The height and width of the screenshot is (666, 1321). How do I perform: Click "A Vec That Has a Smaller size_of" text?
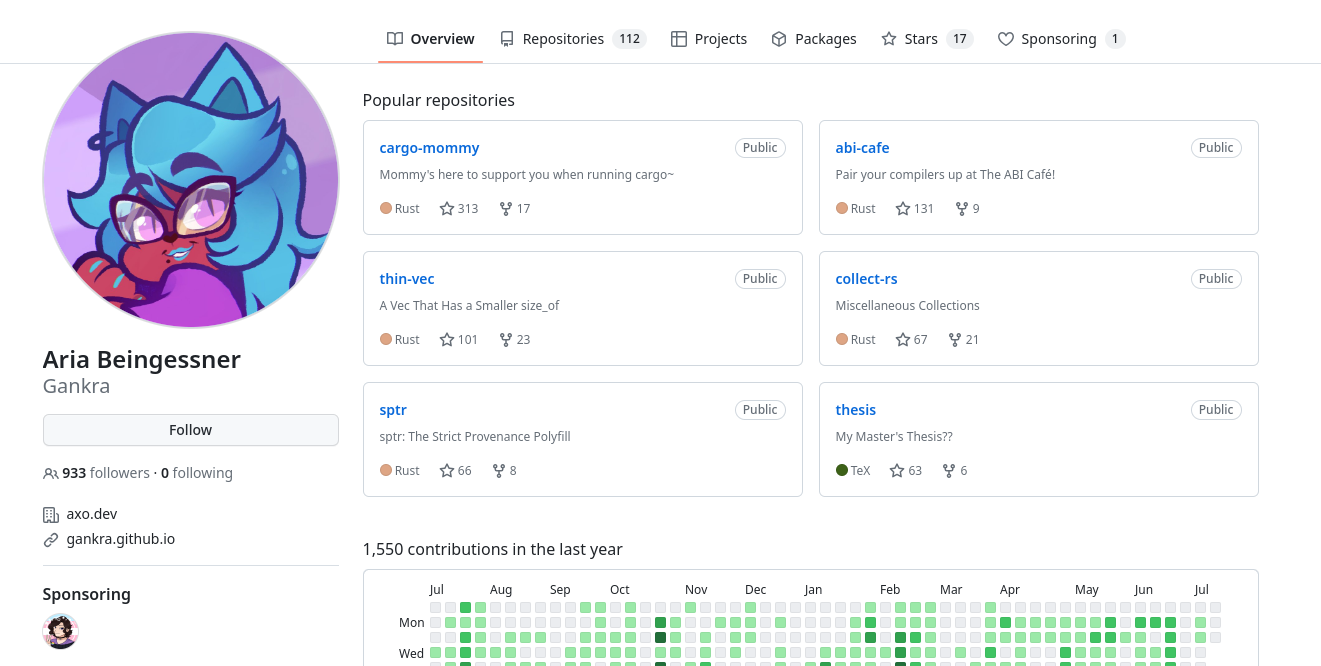(x=469, y=306)
